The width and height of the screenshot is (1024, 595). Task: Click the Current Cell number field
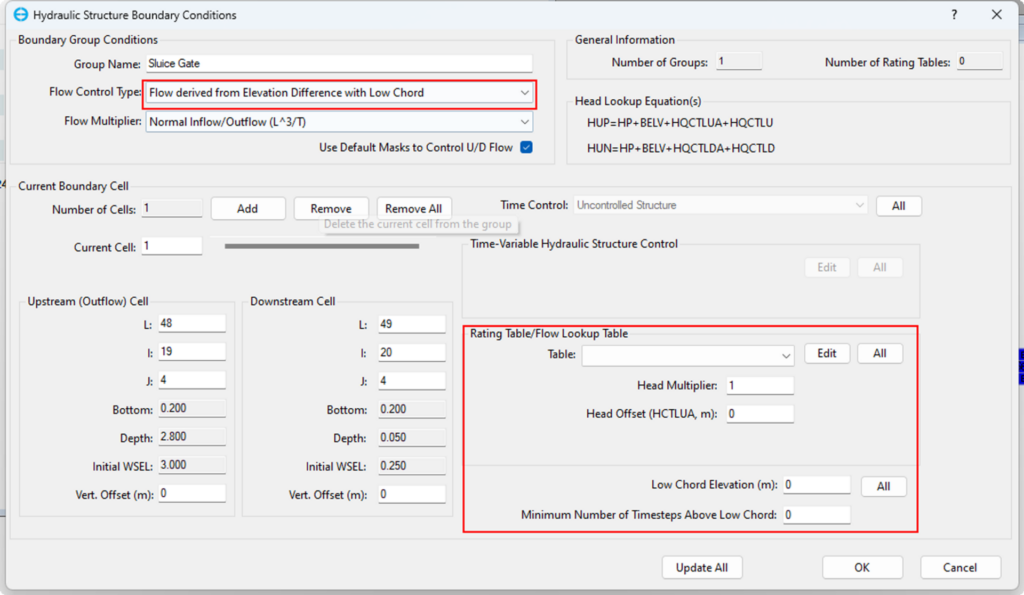click(x=172, y=246)
